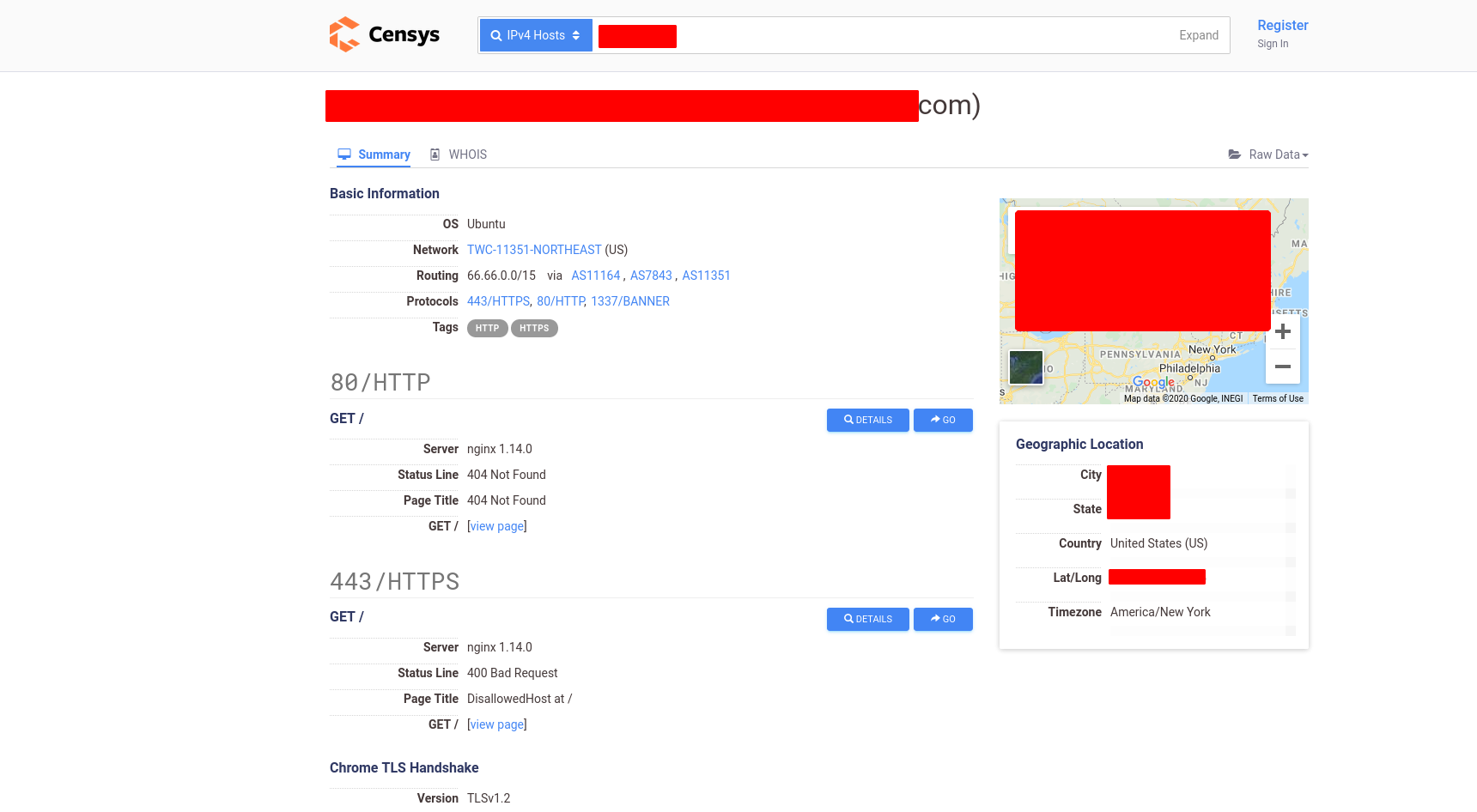The image size is (1477, 812).
Task: Click DETAILS button for 443/HTTPS
Action: point(868,619)
